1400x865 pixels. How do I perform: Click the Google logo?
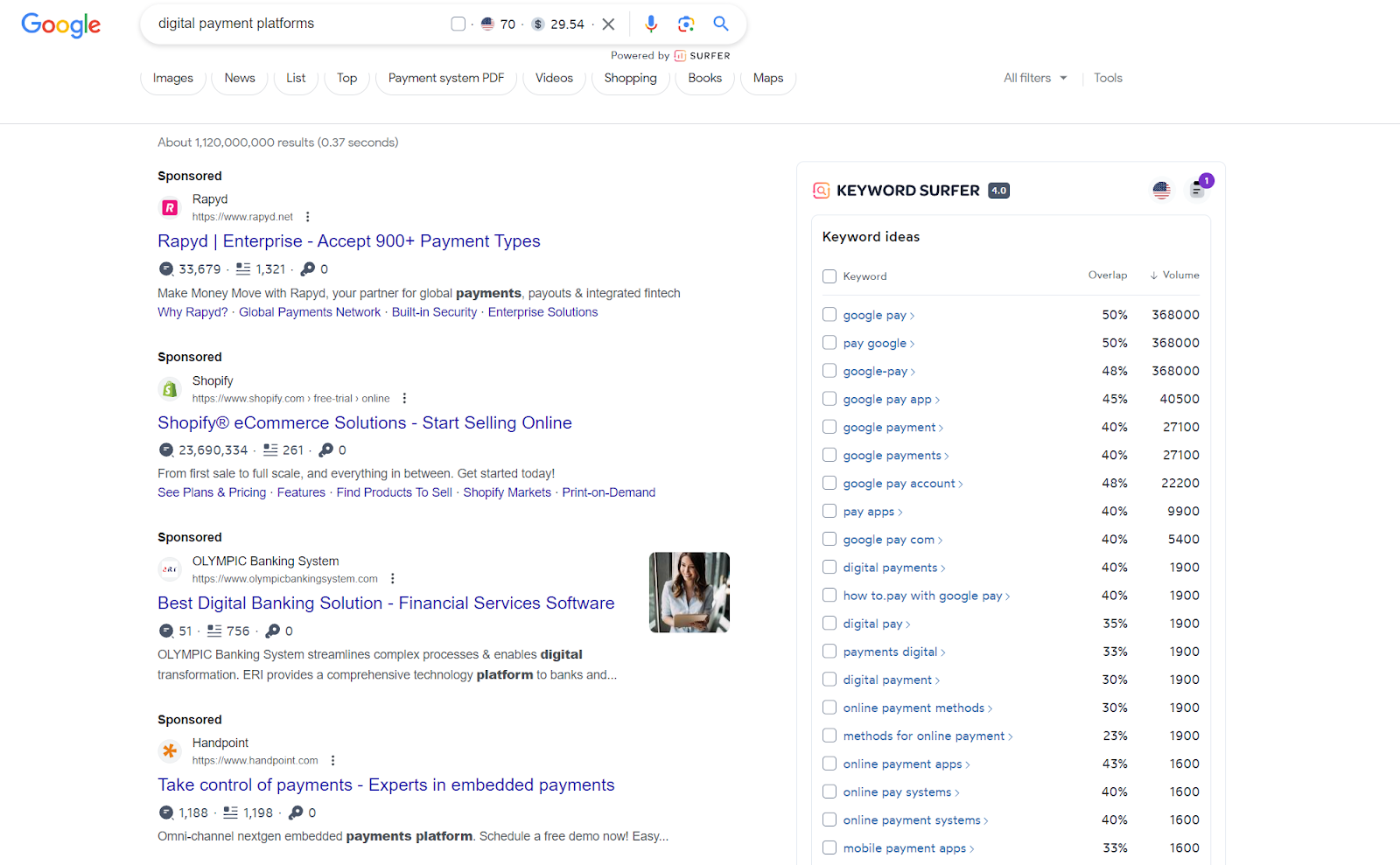61,24
